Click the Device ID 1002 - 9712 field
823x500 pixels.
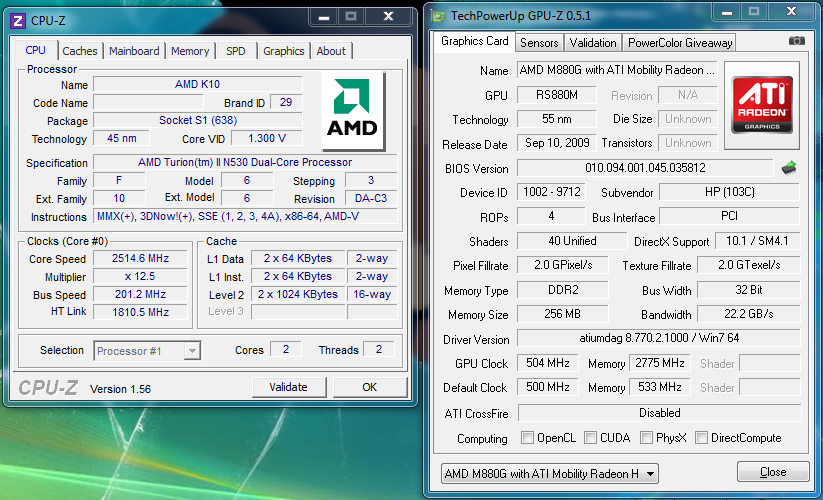(x=551, y=192)
